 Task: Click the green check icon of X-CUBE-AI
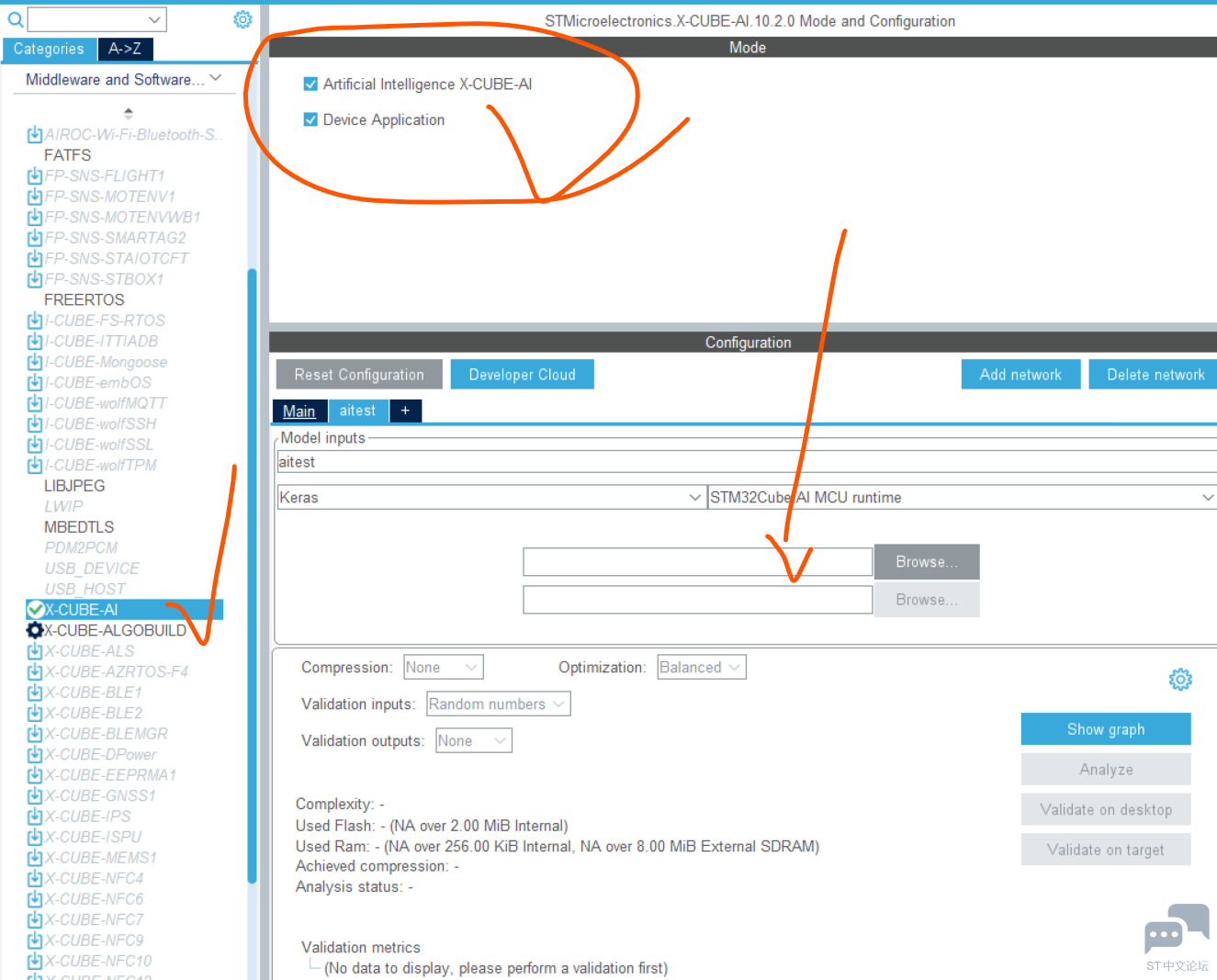point(35,610)
